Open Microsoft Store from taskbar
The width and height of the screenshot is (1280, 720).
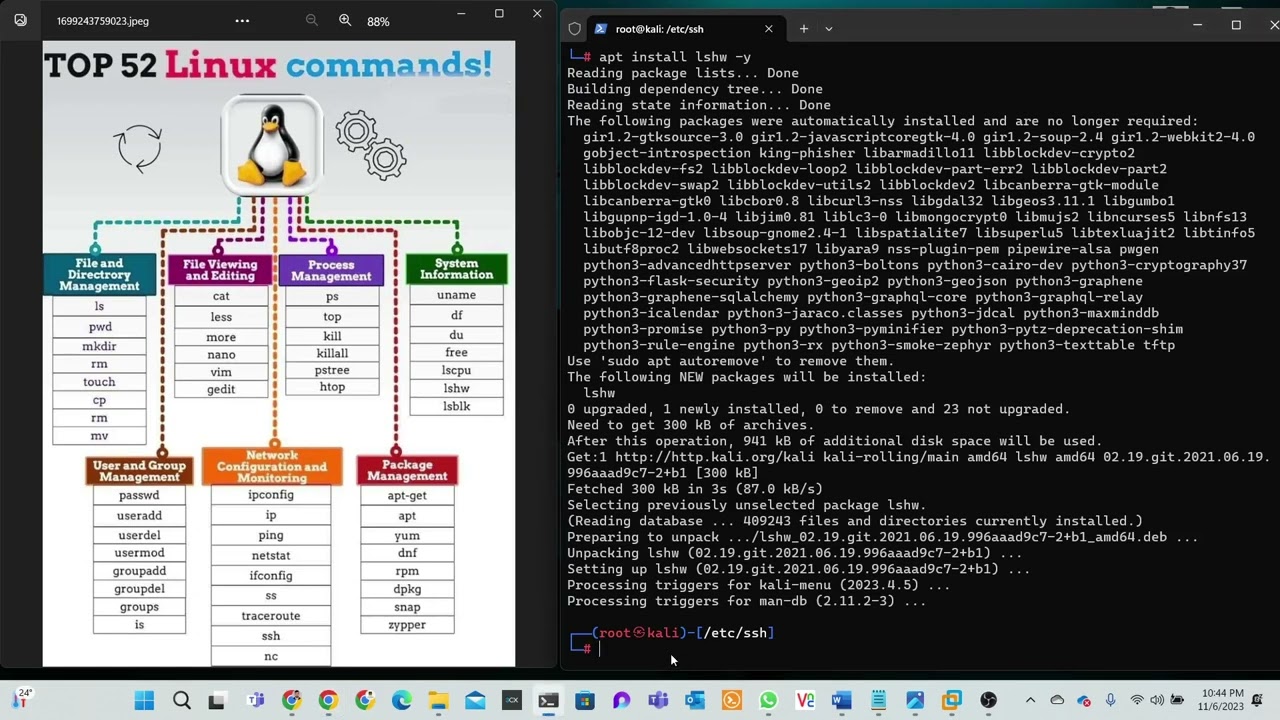pyautogui.click(x=585, y=700)
